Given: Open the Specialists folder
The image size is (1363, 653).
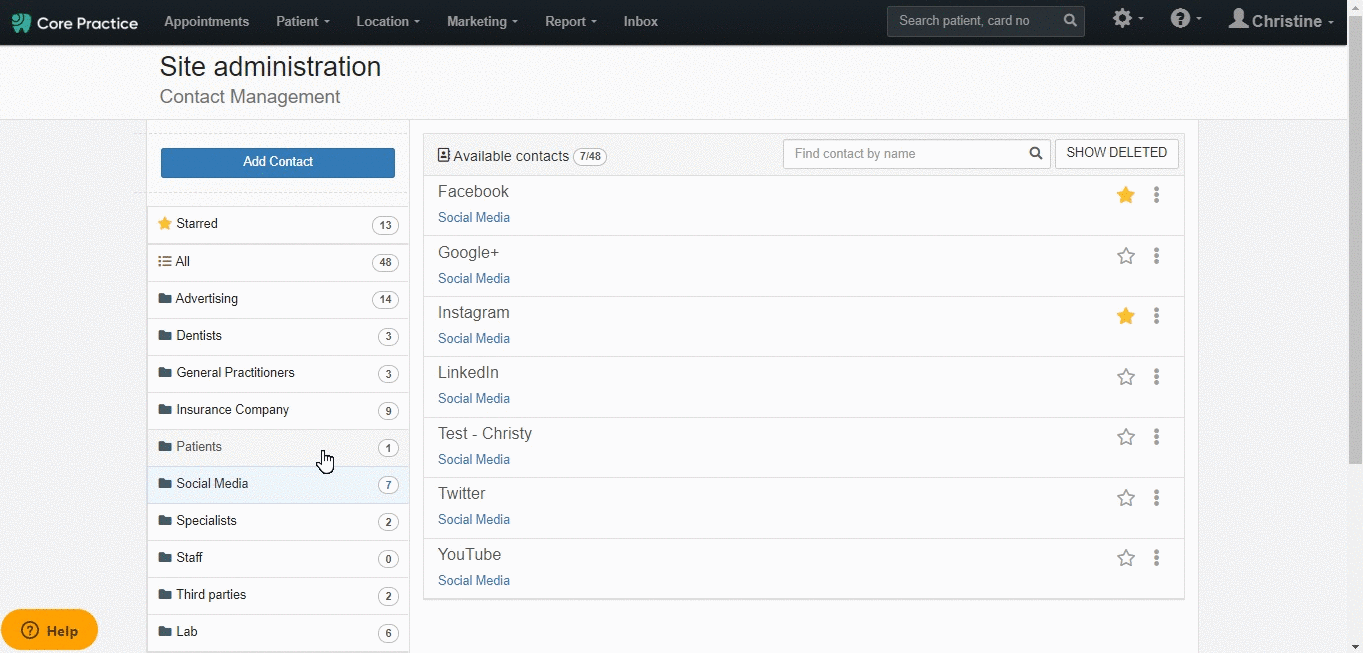Looking at the screenshot, I should pos(278,522).
